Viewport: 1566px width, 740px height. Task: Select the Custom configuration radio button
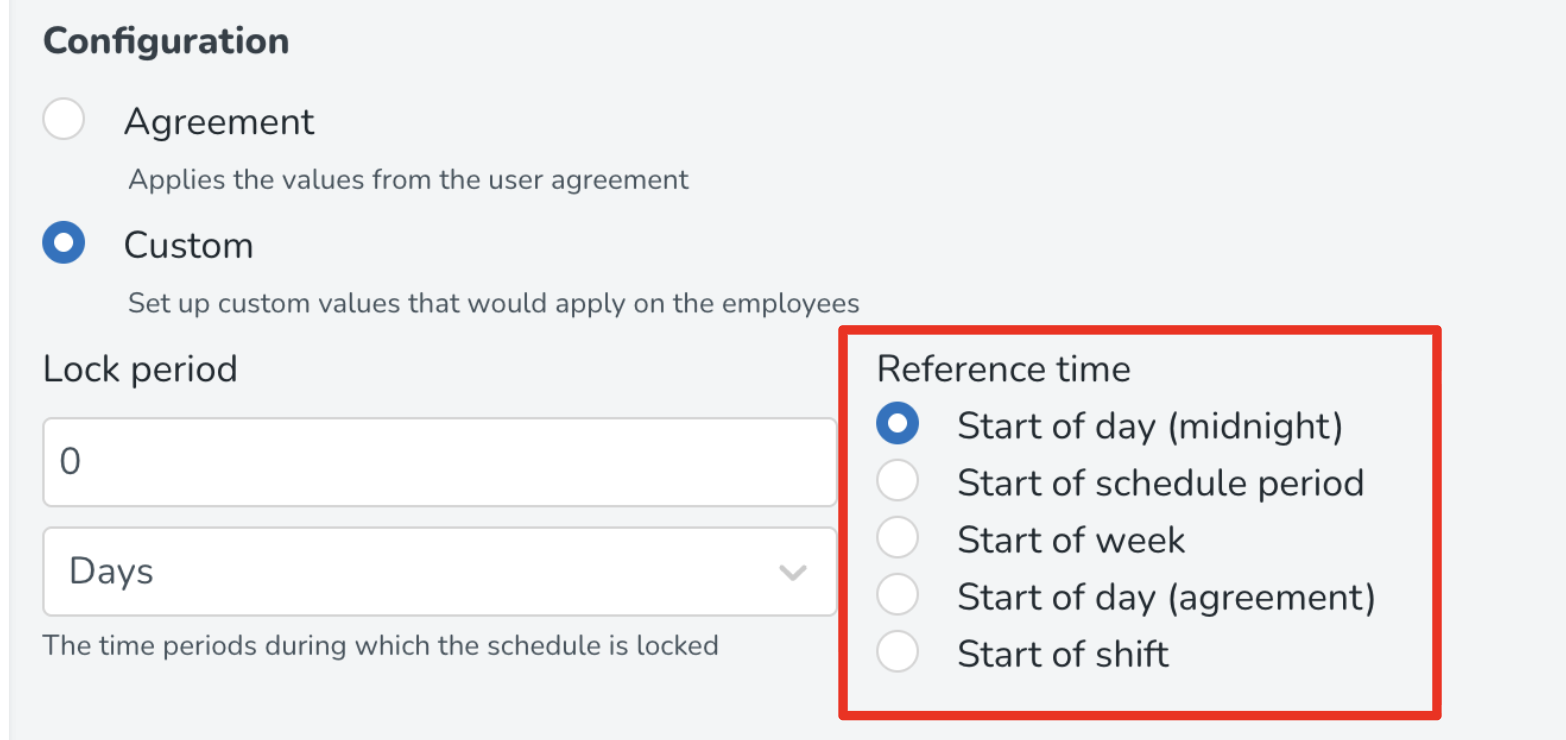(x=63, y=244)
